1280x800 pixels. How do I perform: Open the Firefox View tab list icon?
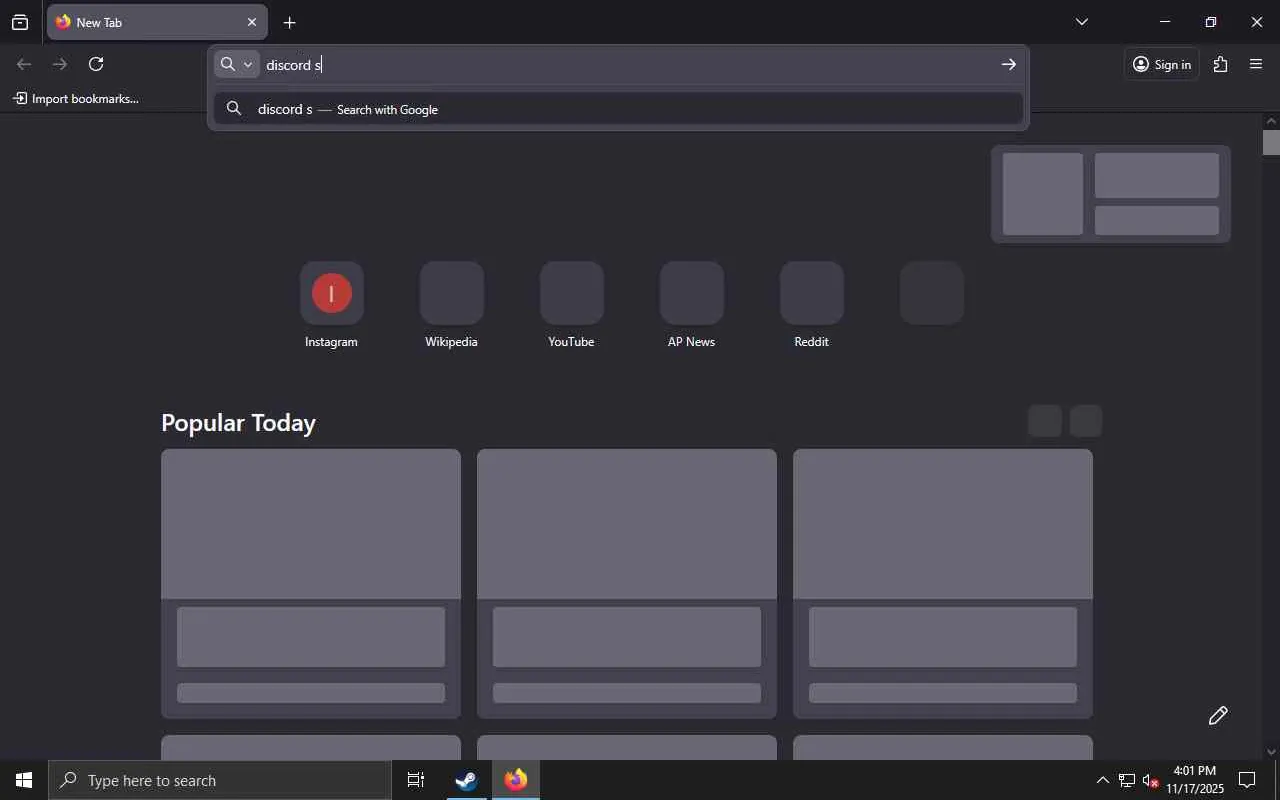click(20, 22)
